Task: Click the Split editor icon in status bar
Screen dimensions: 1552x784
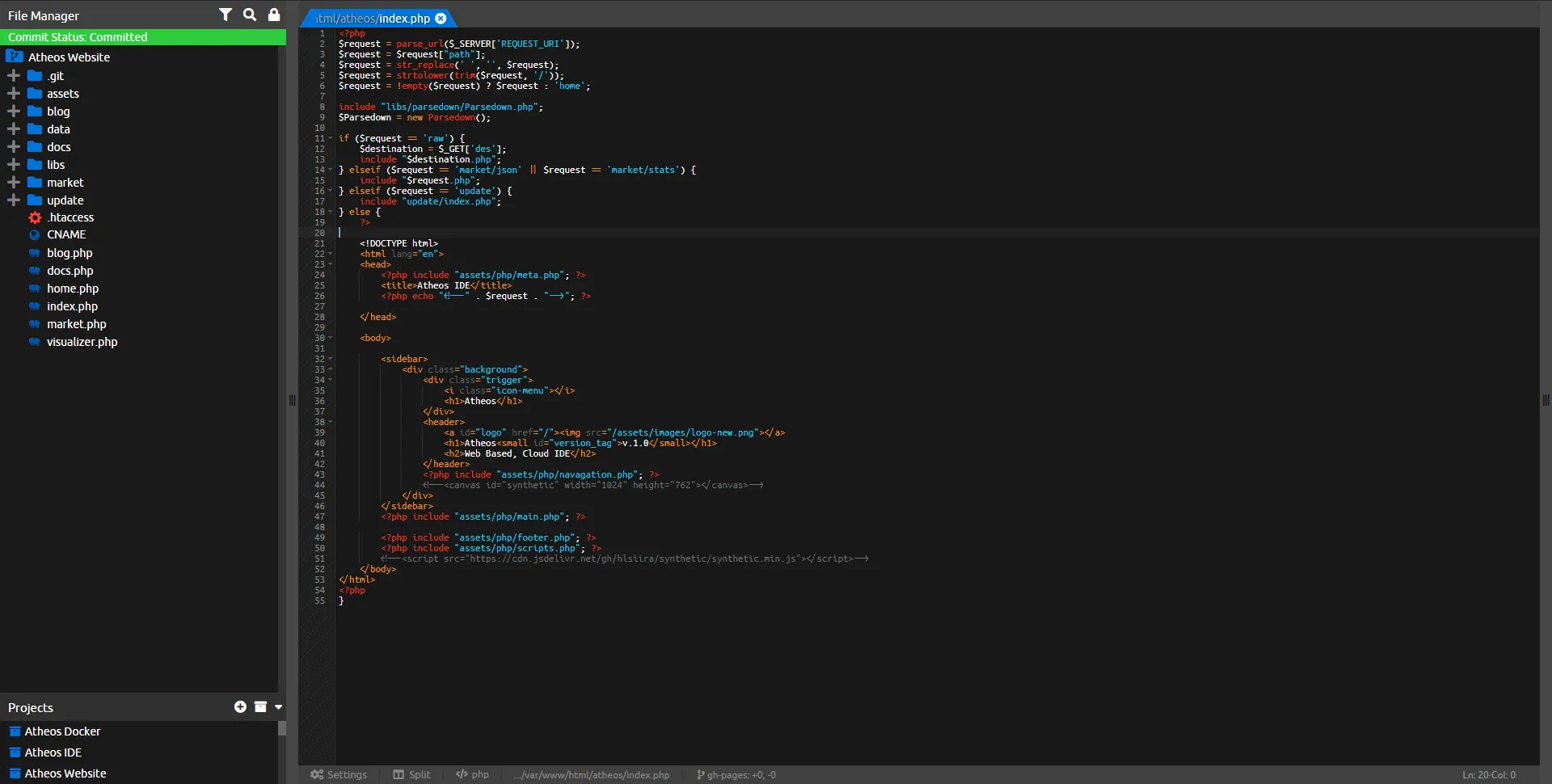Action: [399, 773]
